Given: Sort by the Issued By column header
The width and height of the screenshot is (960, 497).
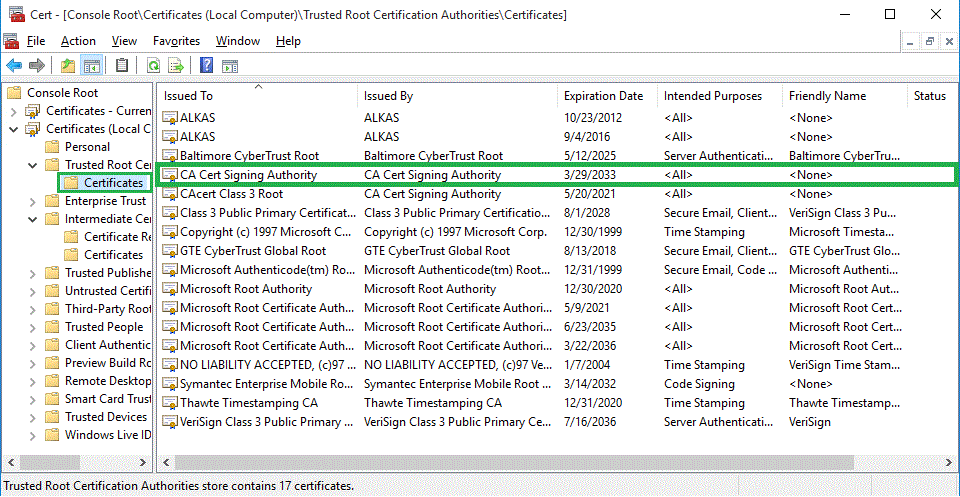Looking at the screenshot, I should 388,96.
